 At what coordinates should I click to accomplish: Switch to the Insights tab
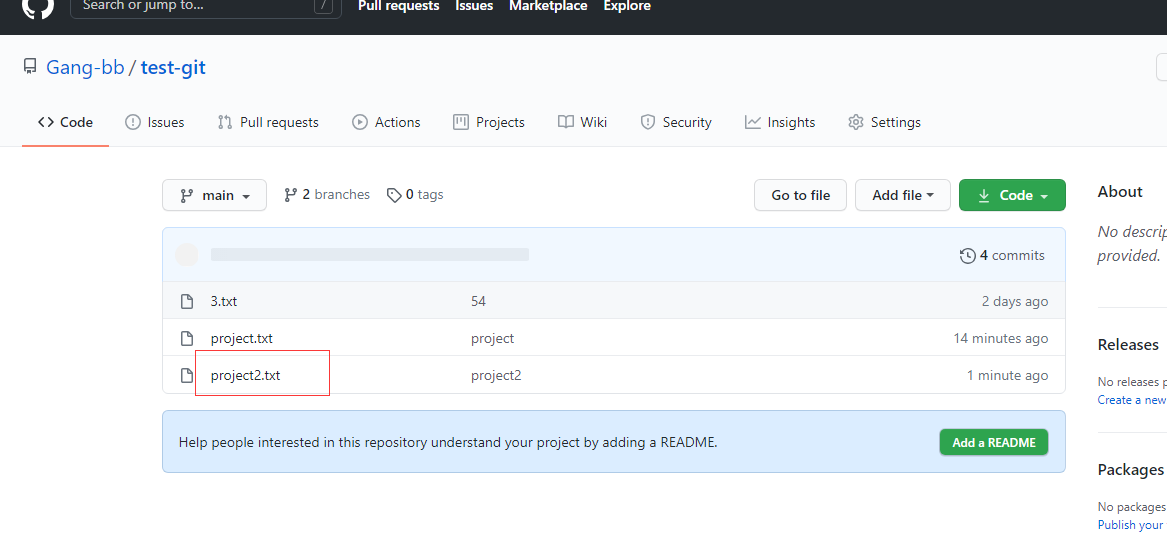pyautogui.click(x=780, y=122)
